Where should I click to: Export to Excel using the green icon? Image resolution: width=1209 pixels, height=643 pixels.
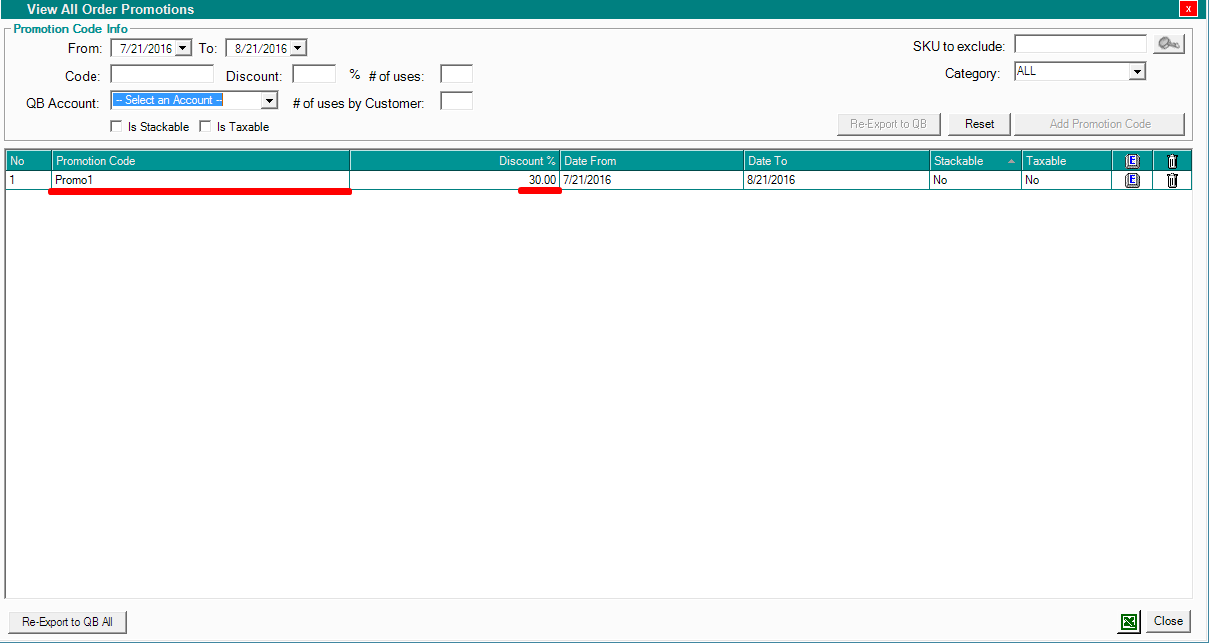(x=1128, y=622)
